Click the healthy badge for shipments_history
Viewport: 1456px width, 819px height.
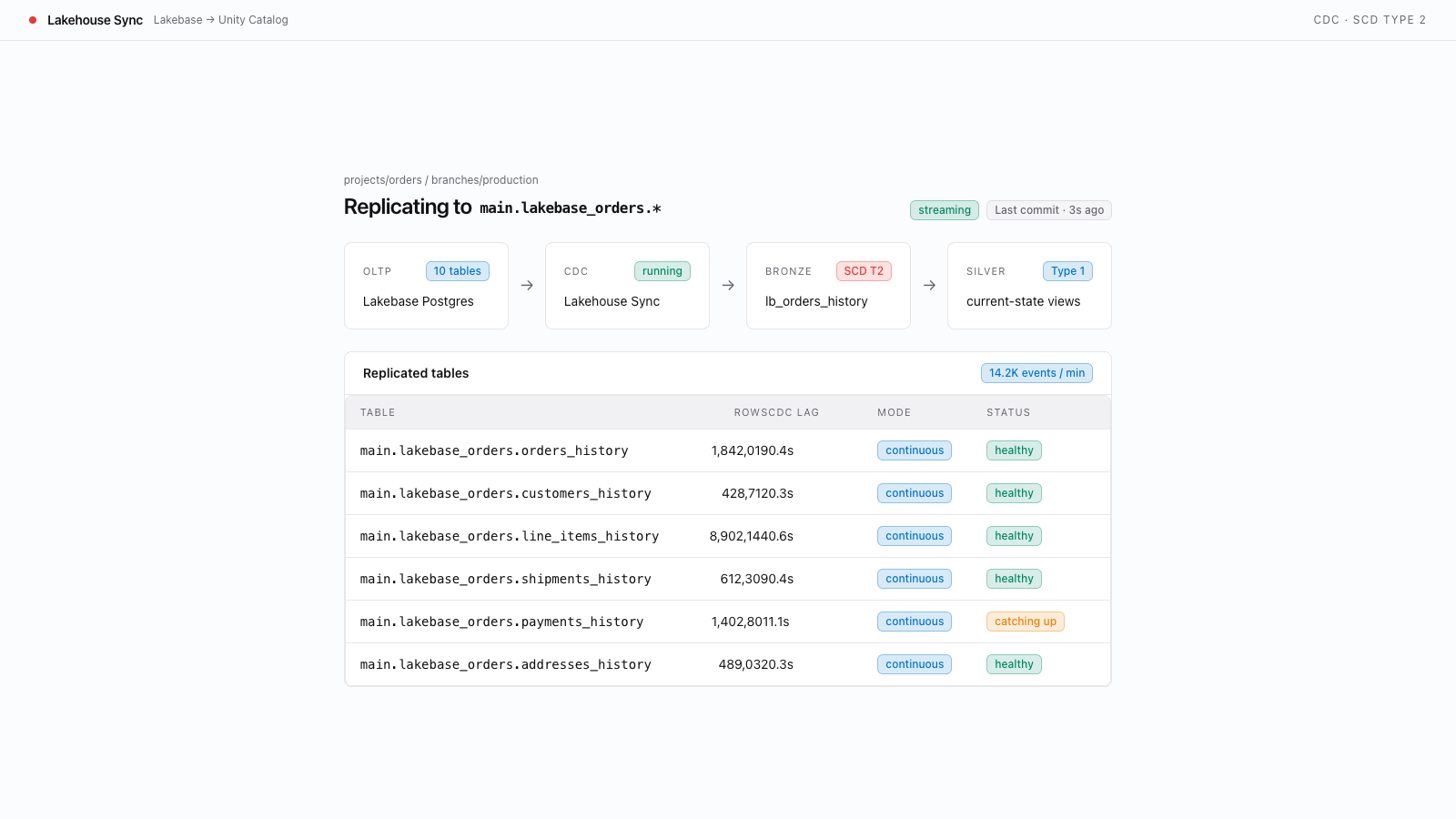point(1014,579)
